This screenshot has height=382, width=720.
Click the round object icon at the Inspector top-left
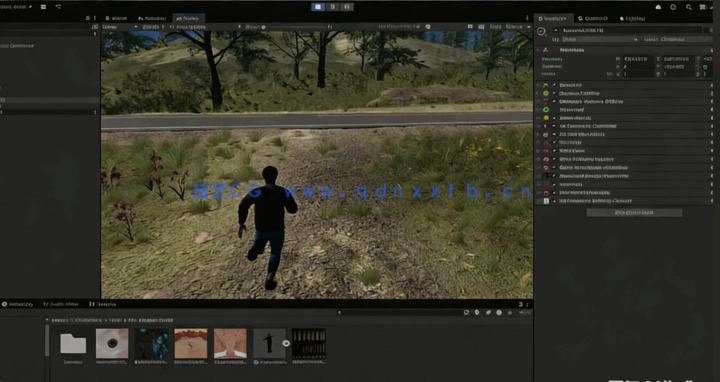point(541,31)
